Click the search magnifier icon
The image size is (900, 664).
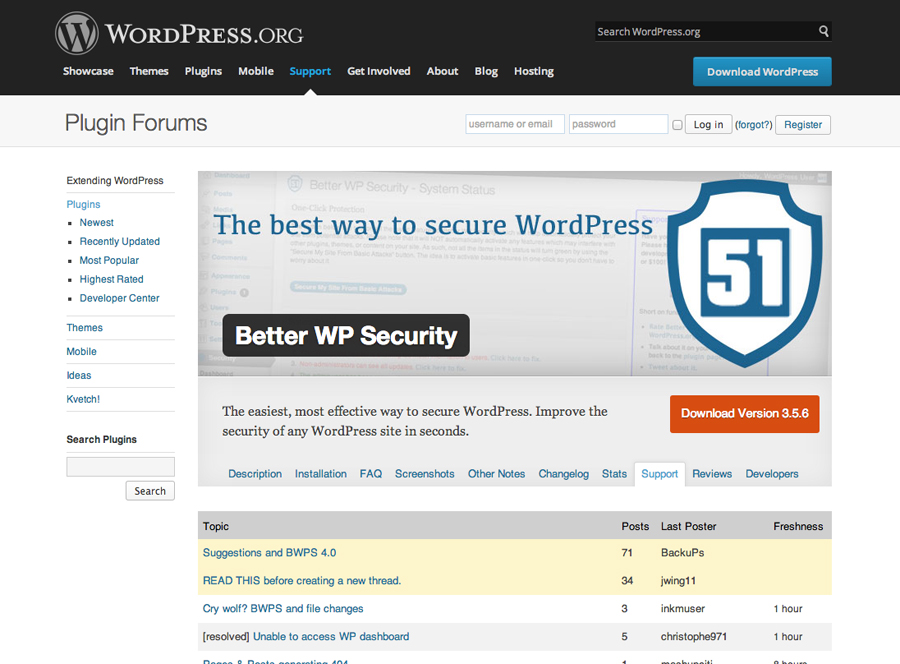point(824,31)
